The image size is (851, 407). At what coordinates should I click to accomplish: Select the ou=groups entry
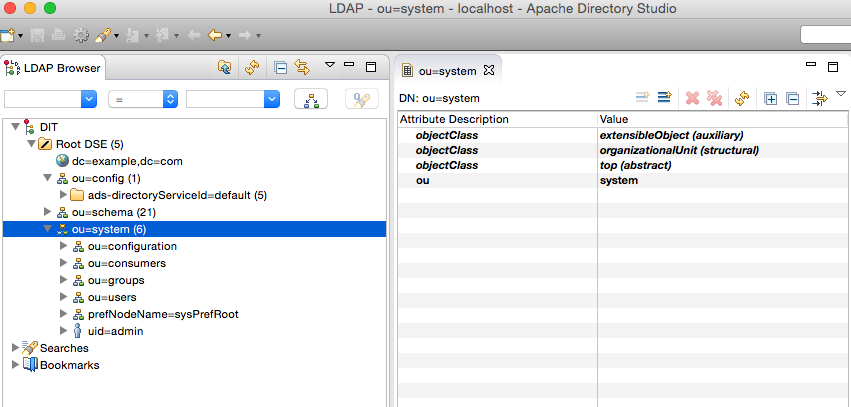pyautogui.click(x=116, y=281)
